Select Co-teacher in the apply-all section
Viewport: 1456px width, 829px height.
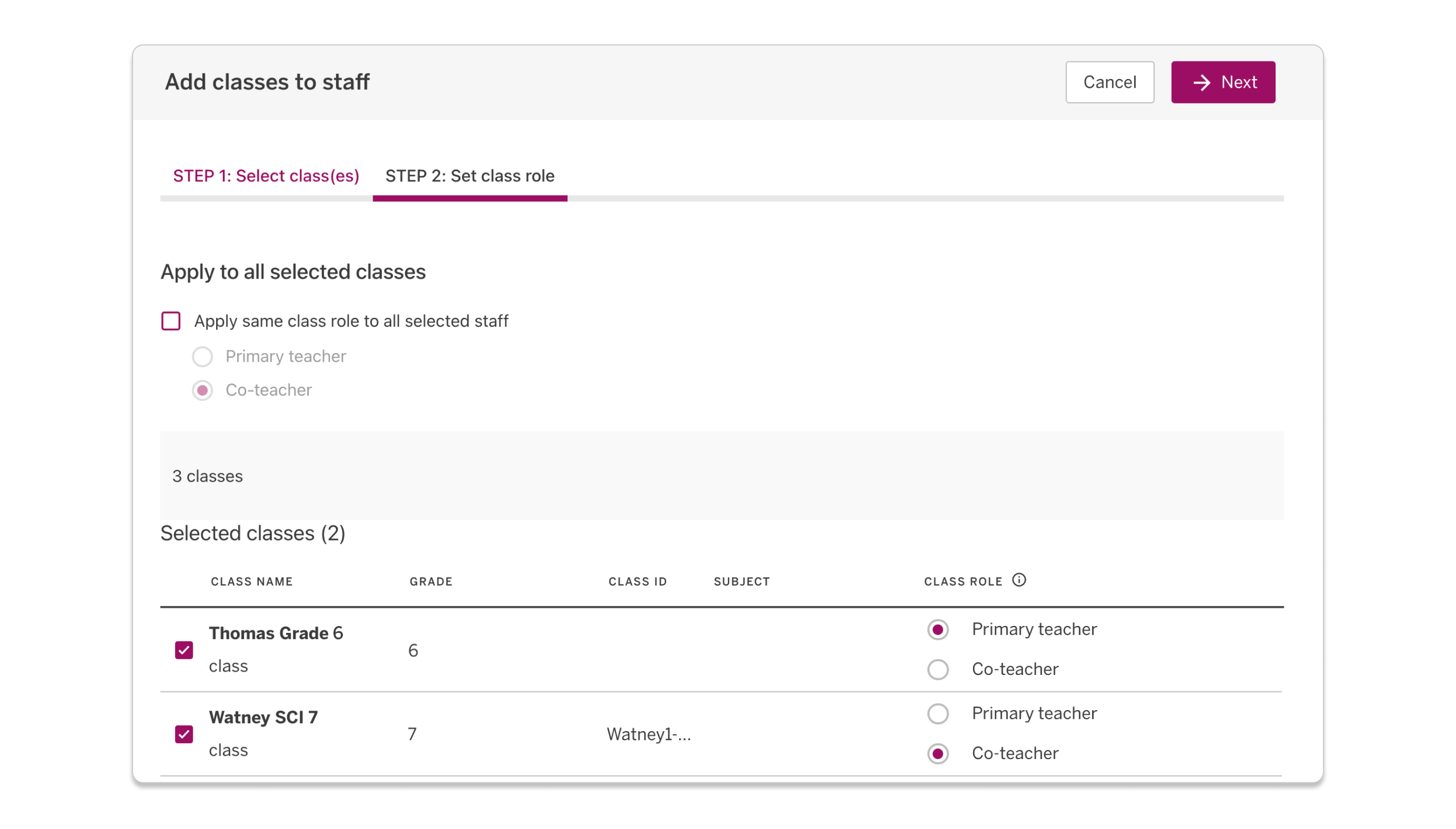coord(202,390)
